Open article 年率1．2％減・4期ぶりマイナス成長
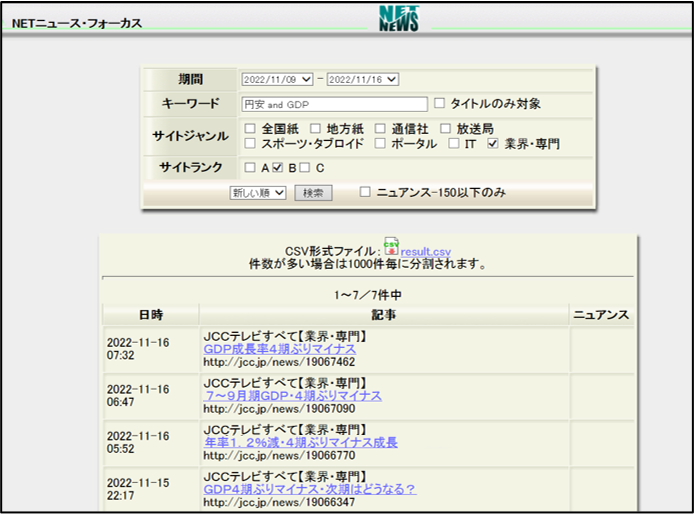Viewport: 694px width, 514px height. tap(300, 442)
